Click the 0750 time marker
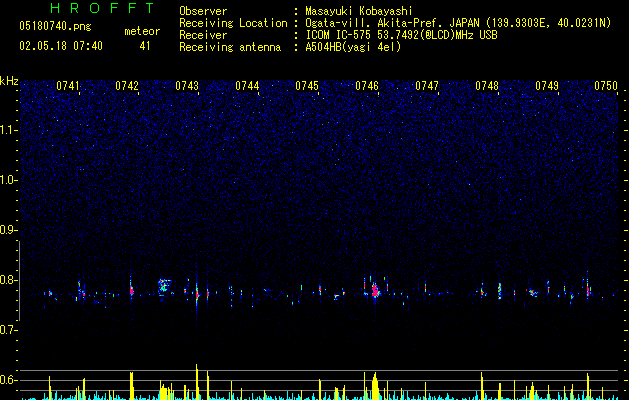Image resolution: width=629 pixels, height=400 pixels. pos(606,86)
